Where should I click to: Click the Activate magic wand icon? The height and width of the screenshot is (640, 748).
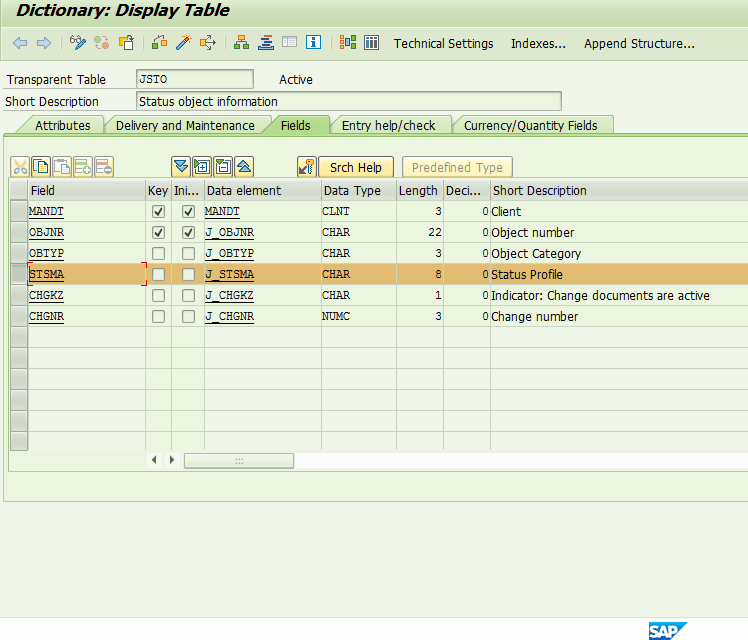pyautogui.click(x=183, y=43)
